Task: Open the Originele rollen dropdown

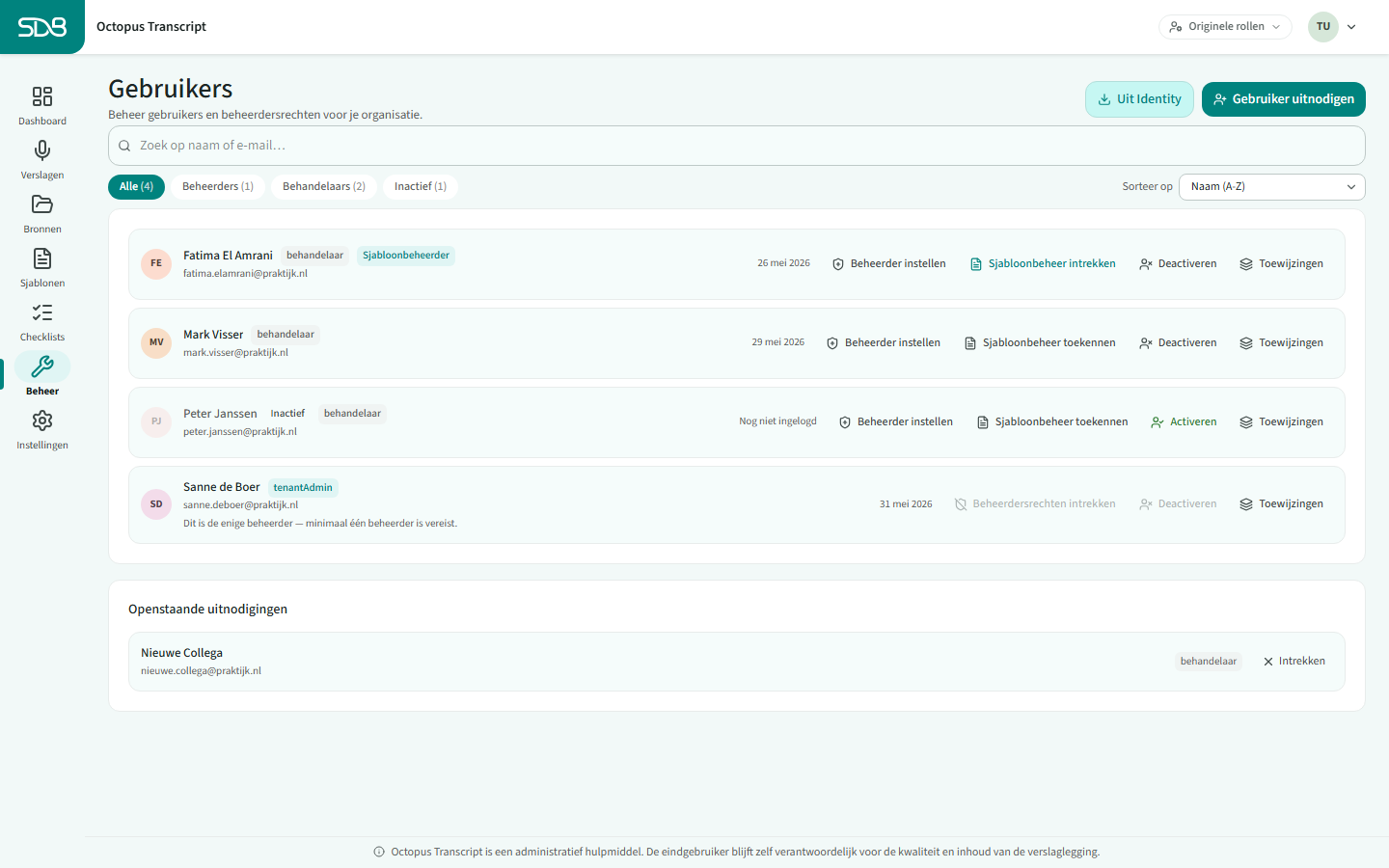Action: click(1225, 27)
